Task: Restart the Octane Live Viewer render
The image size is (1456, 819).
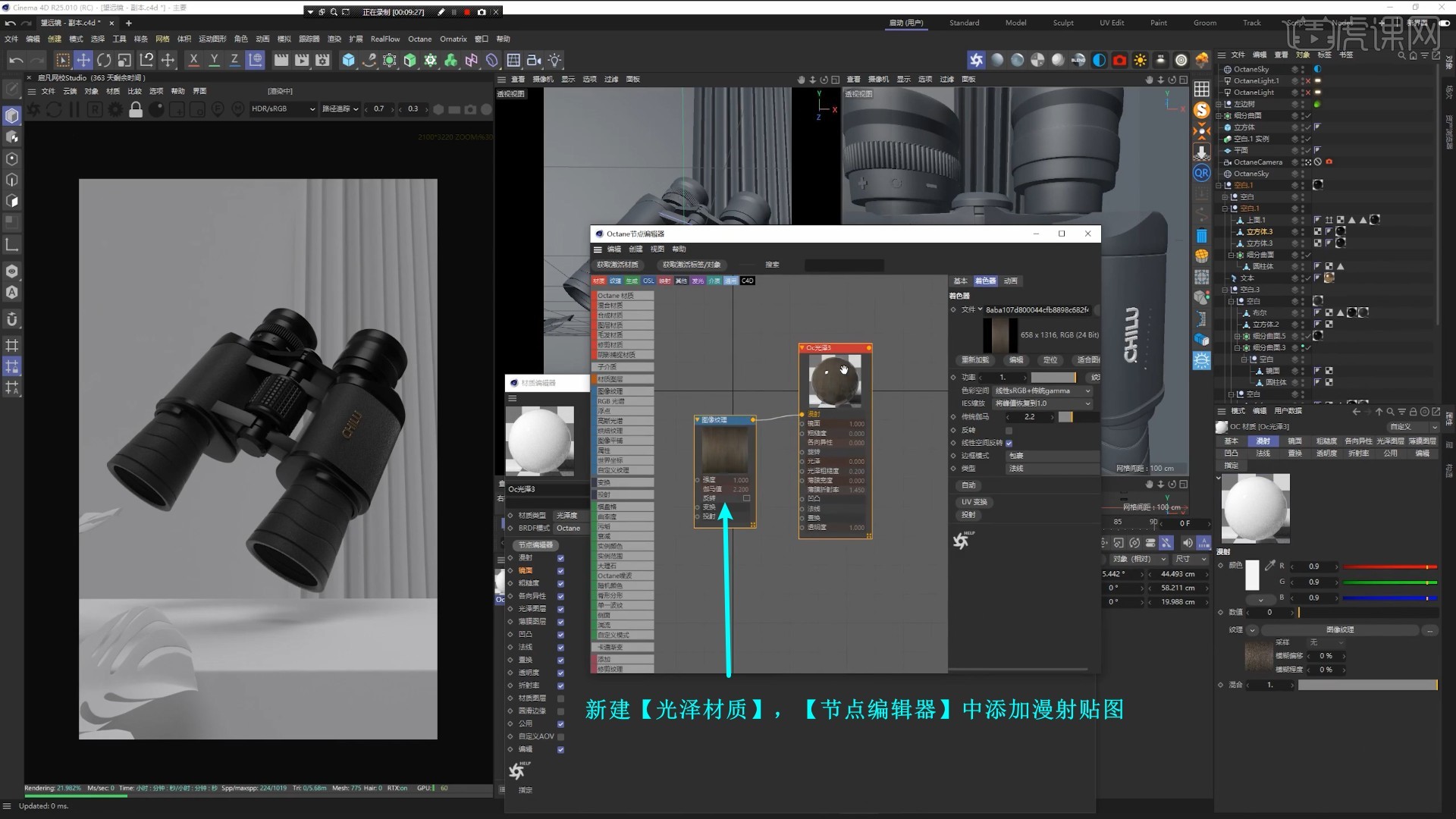Action: coord(53,109)
